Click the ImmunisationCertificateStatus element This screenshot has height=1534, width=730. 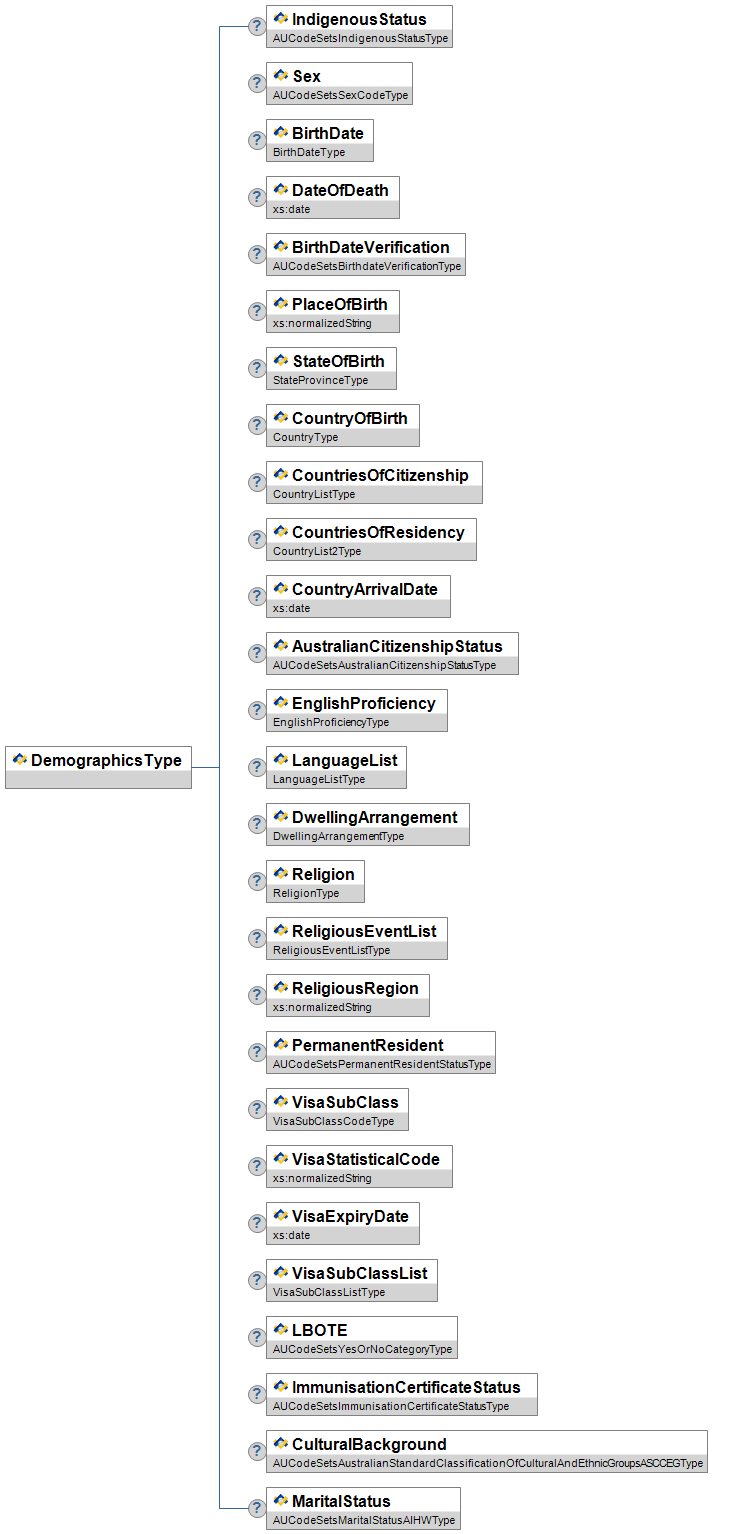point(405,1387)
